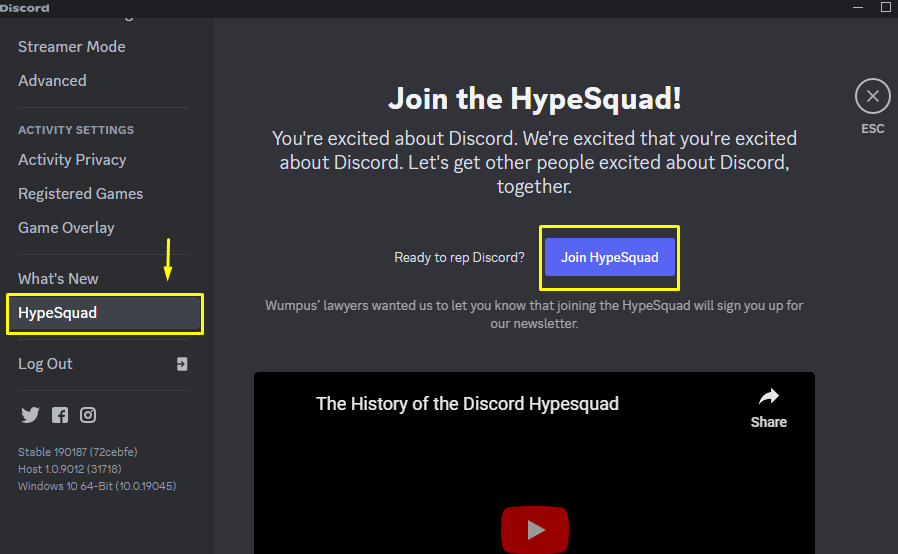
Task: Click the Ready to rep Discord? label
Action: 459,258
